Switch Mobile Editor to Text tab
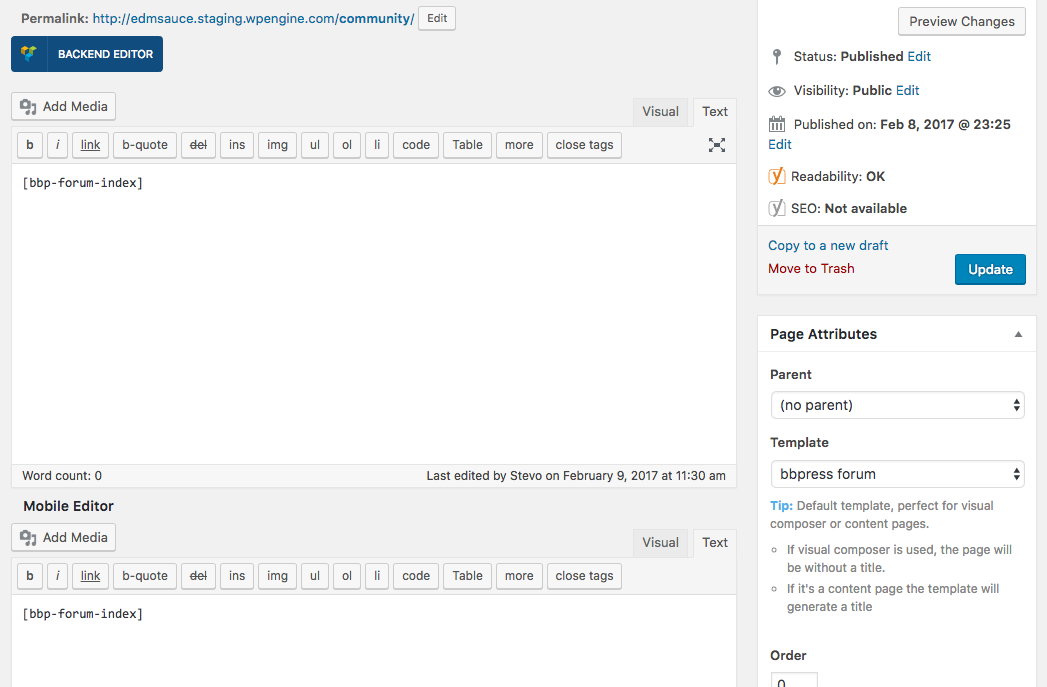The image size is (1047, 687). tap(714, 543)
